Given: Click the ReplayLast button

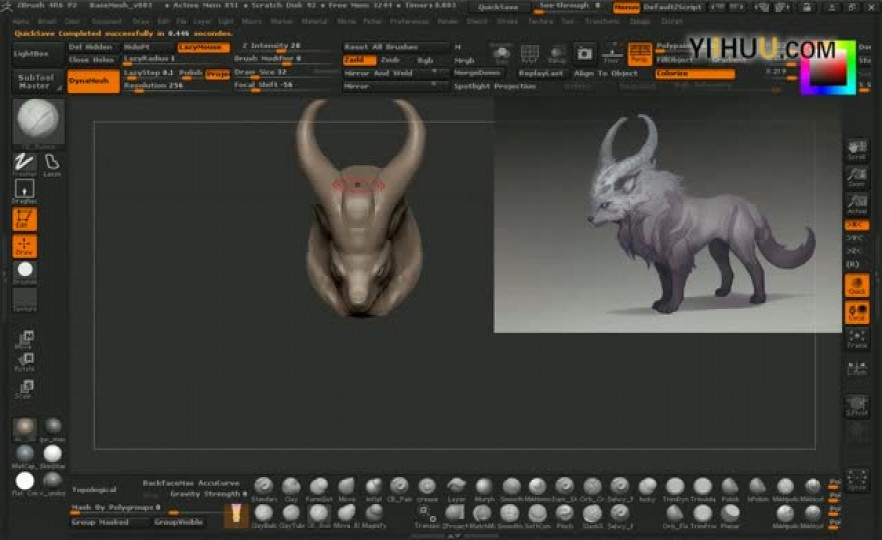Looking at the screenshot, I should click(541, 73).
